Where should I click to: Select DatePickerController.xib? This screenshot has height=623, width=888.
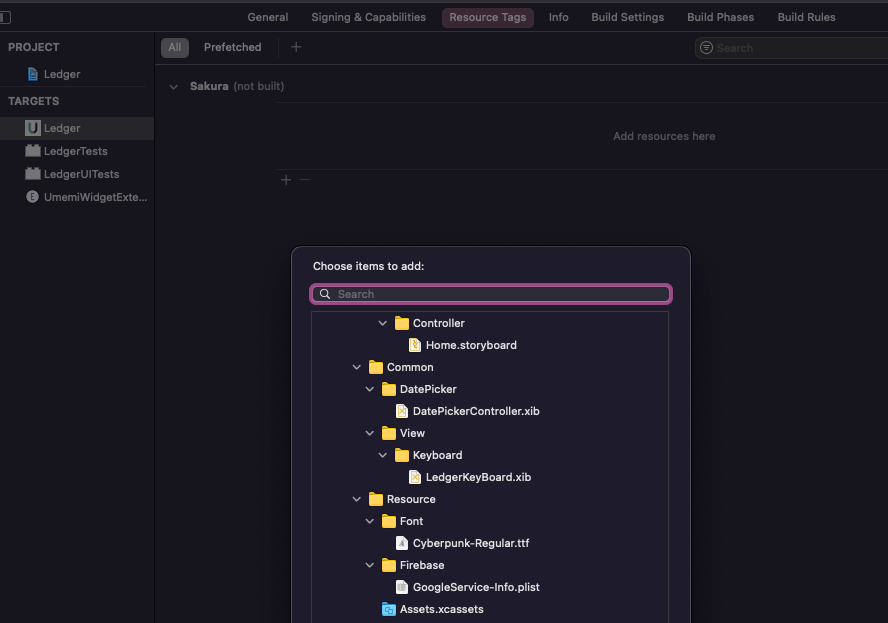(x=476, y=411)
